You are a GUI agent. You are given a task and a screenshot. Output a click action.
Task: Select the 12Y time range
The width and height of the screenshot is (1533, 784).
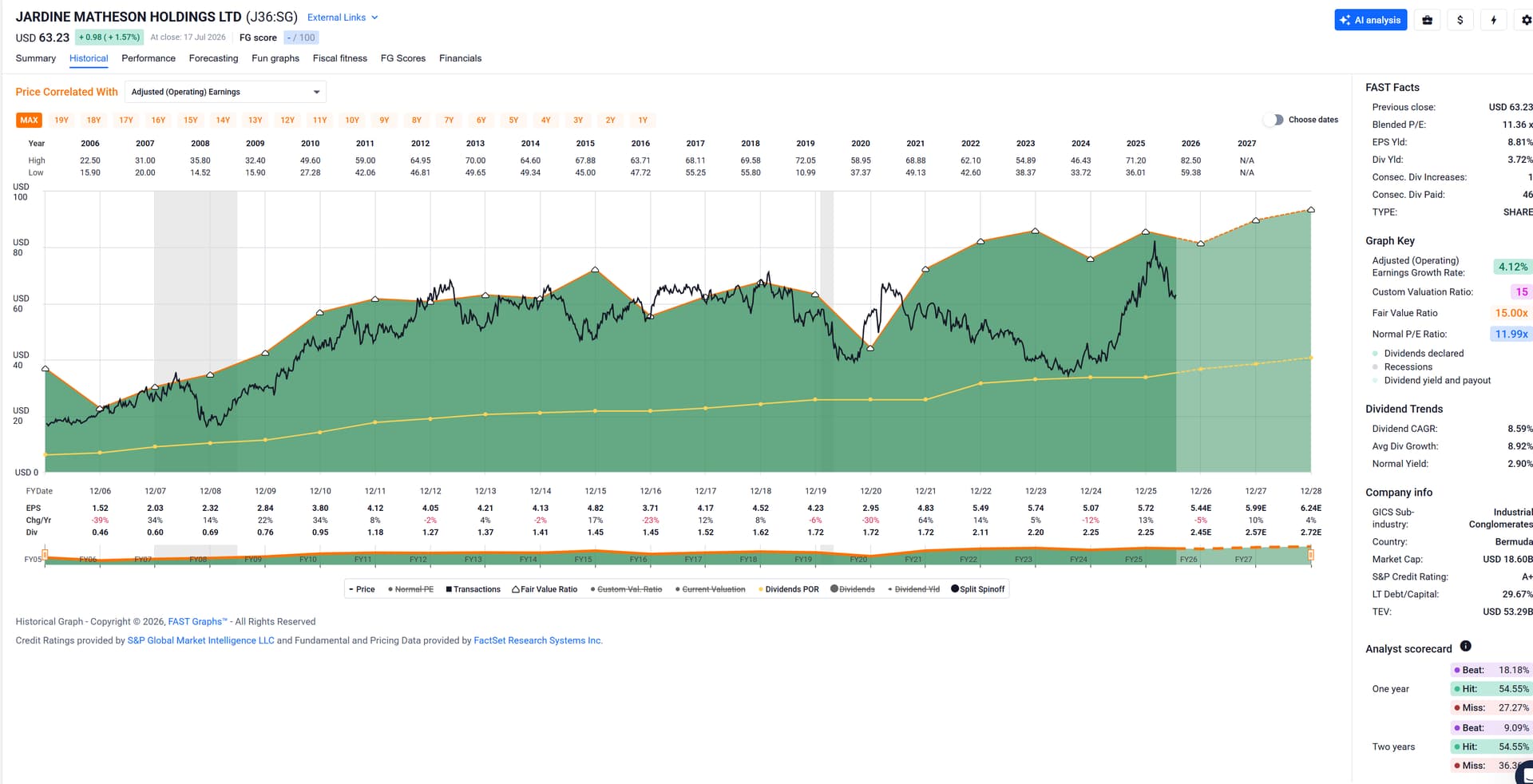pyautogui.click(x=287, y=121)
